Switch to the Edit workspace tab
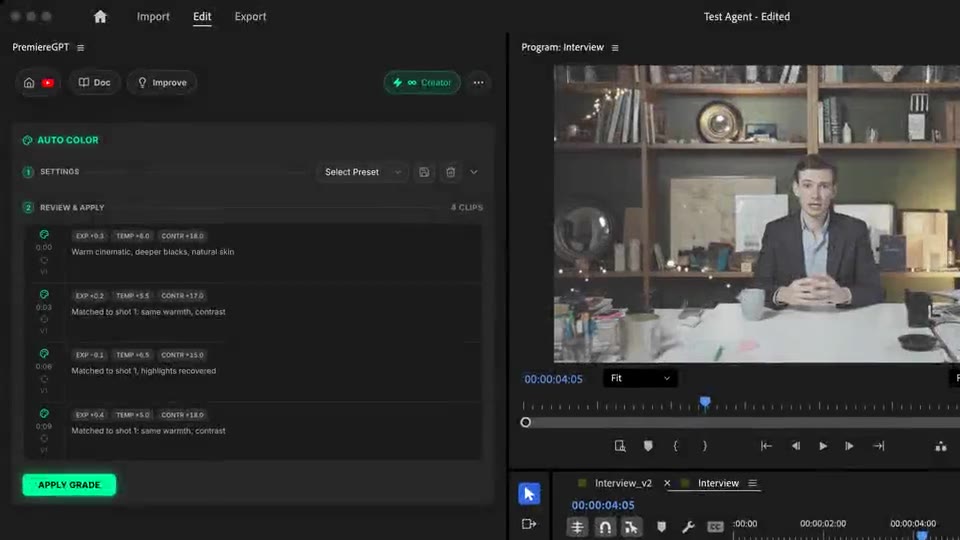 pos(202,17)
